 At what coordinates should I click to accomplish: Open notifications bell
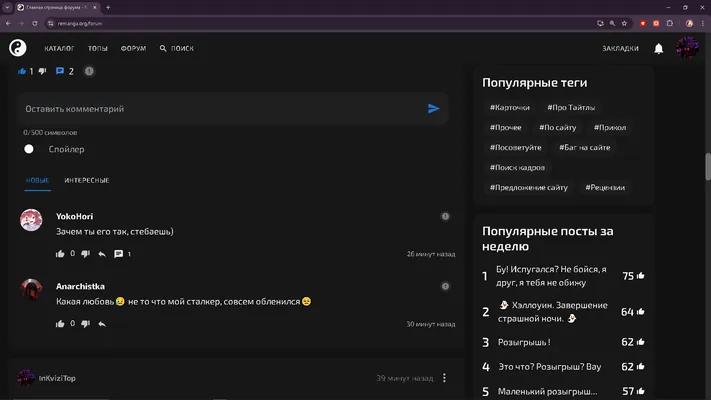point(658,48)
